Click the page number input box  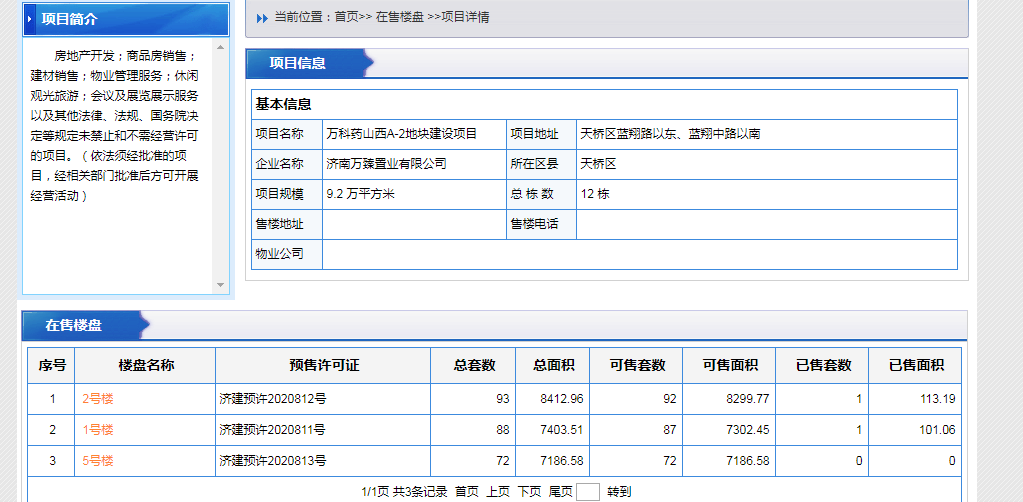588,492
